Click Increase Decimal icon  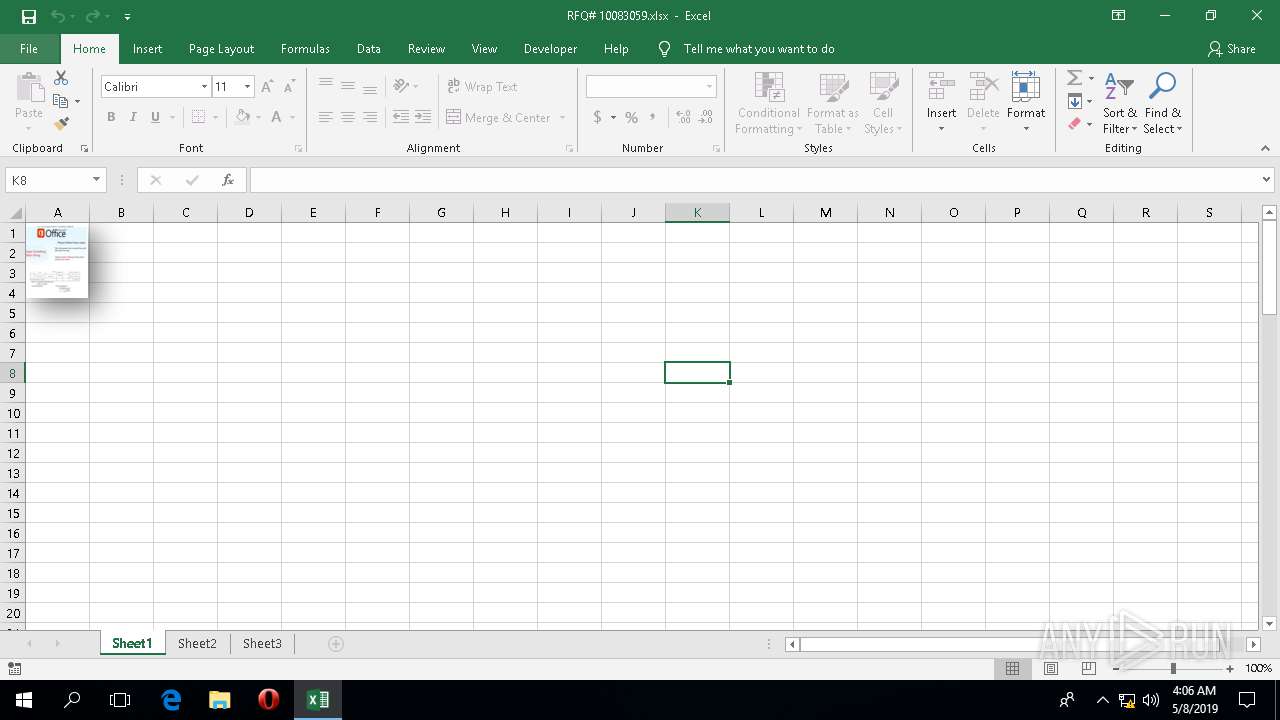pyautogui.click(x=684, y=117)
